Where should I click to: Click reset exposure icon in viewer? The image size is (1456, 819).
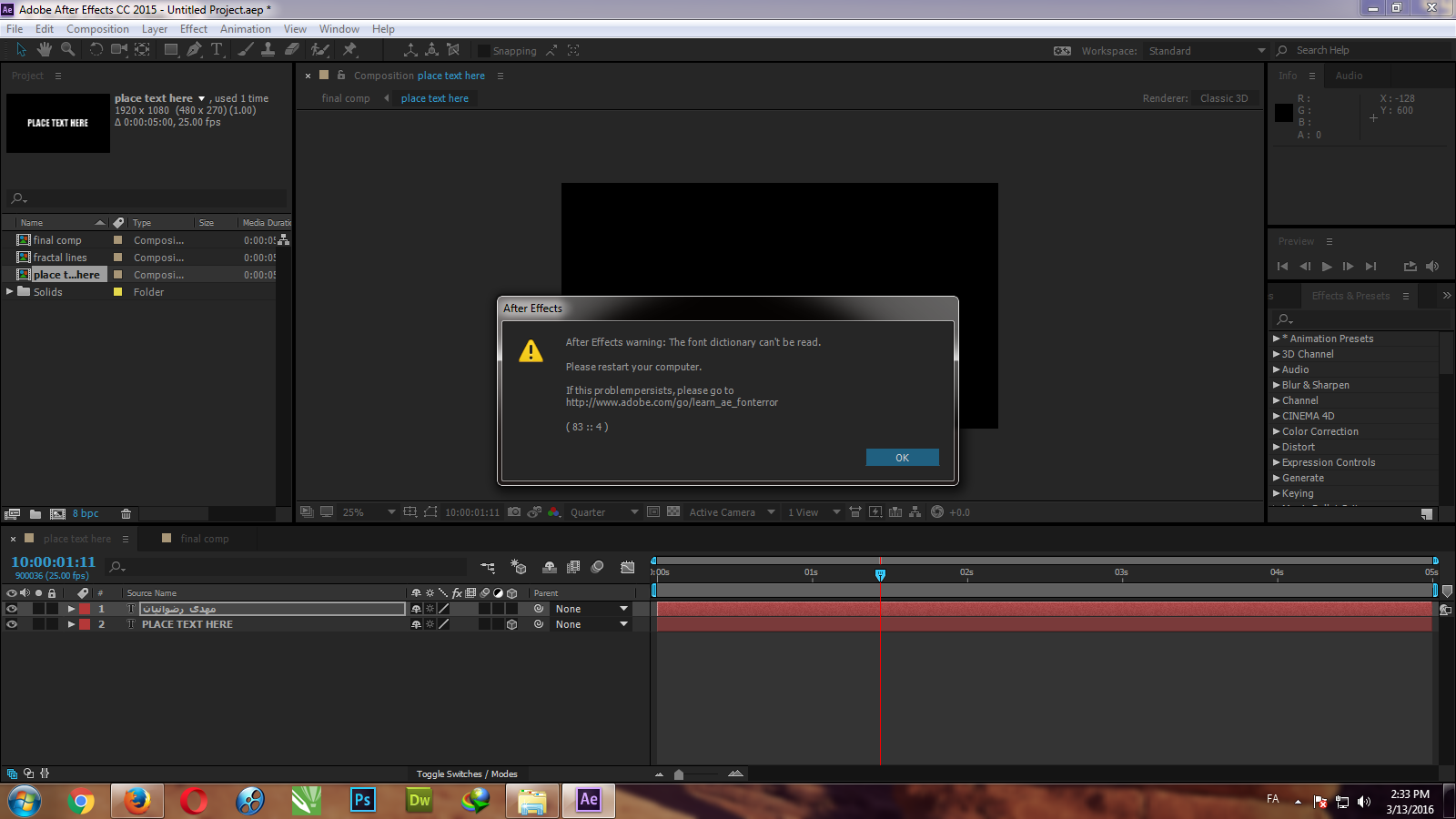pos(937,512)
